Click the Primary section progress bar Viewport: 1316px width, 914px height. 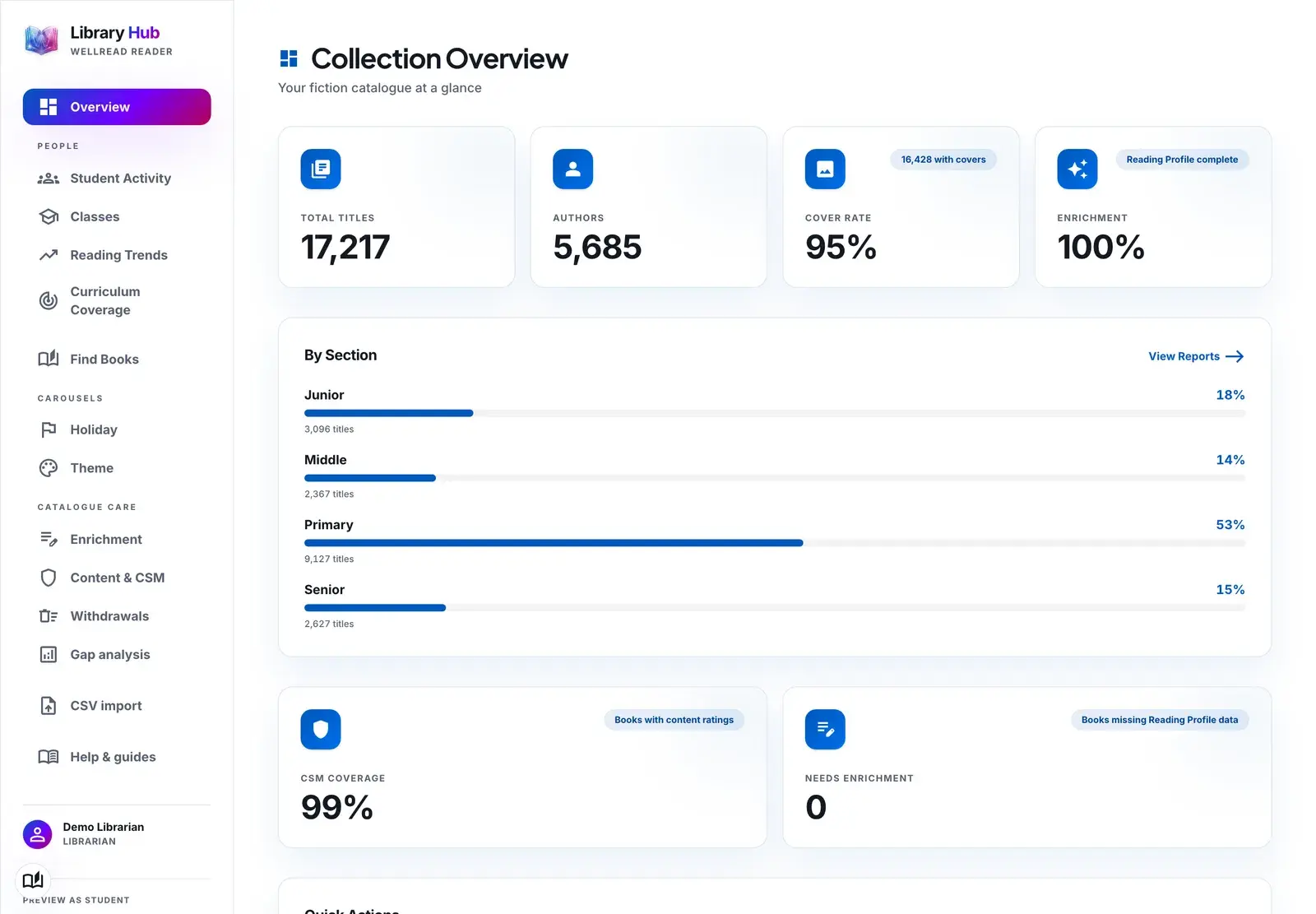pyautogui.click(x=775, y=543)
